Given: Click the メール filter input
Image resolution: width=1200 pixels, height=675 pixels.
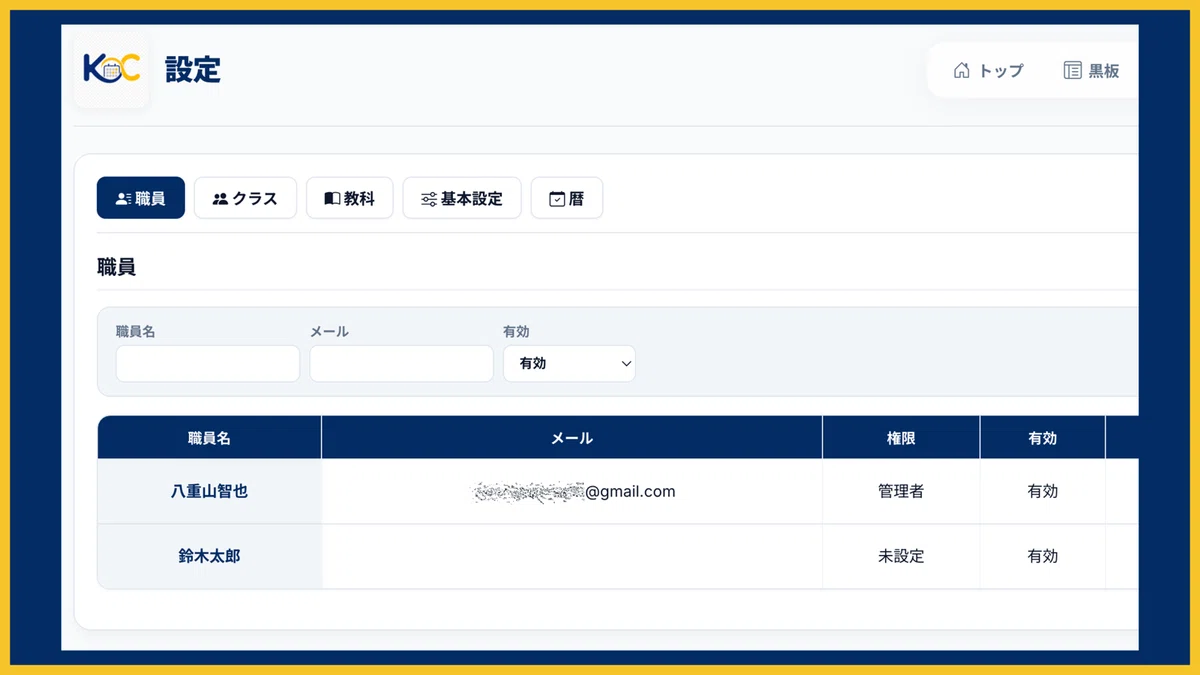Looking at the screenshot, I should pyautogui.click(x=402, y=364).
